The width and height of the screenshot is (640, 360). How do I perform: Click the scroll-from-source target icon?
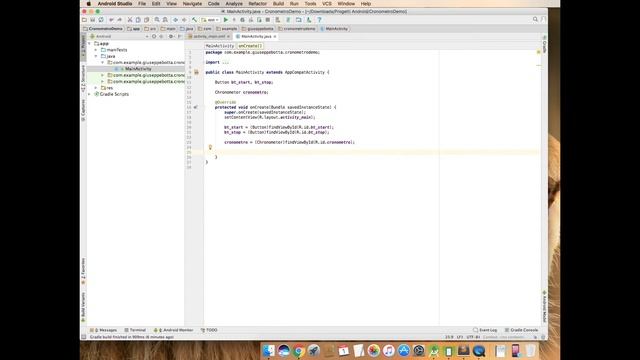pos(154,36)
